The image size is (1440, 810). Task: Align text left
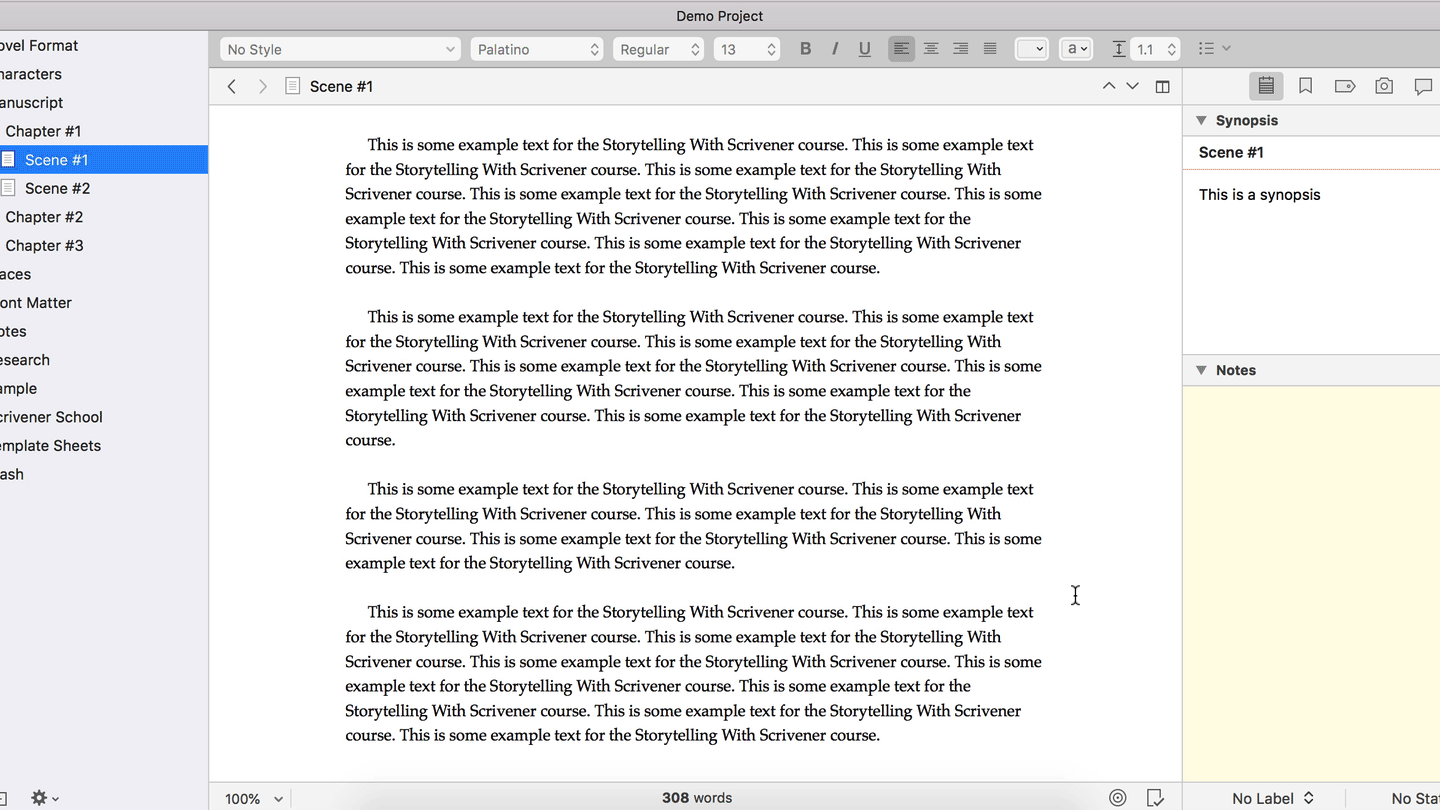[901, 49]
